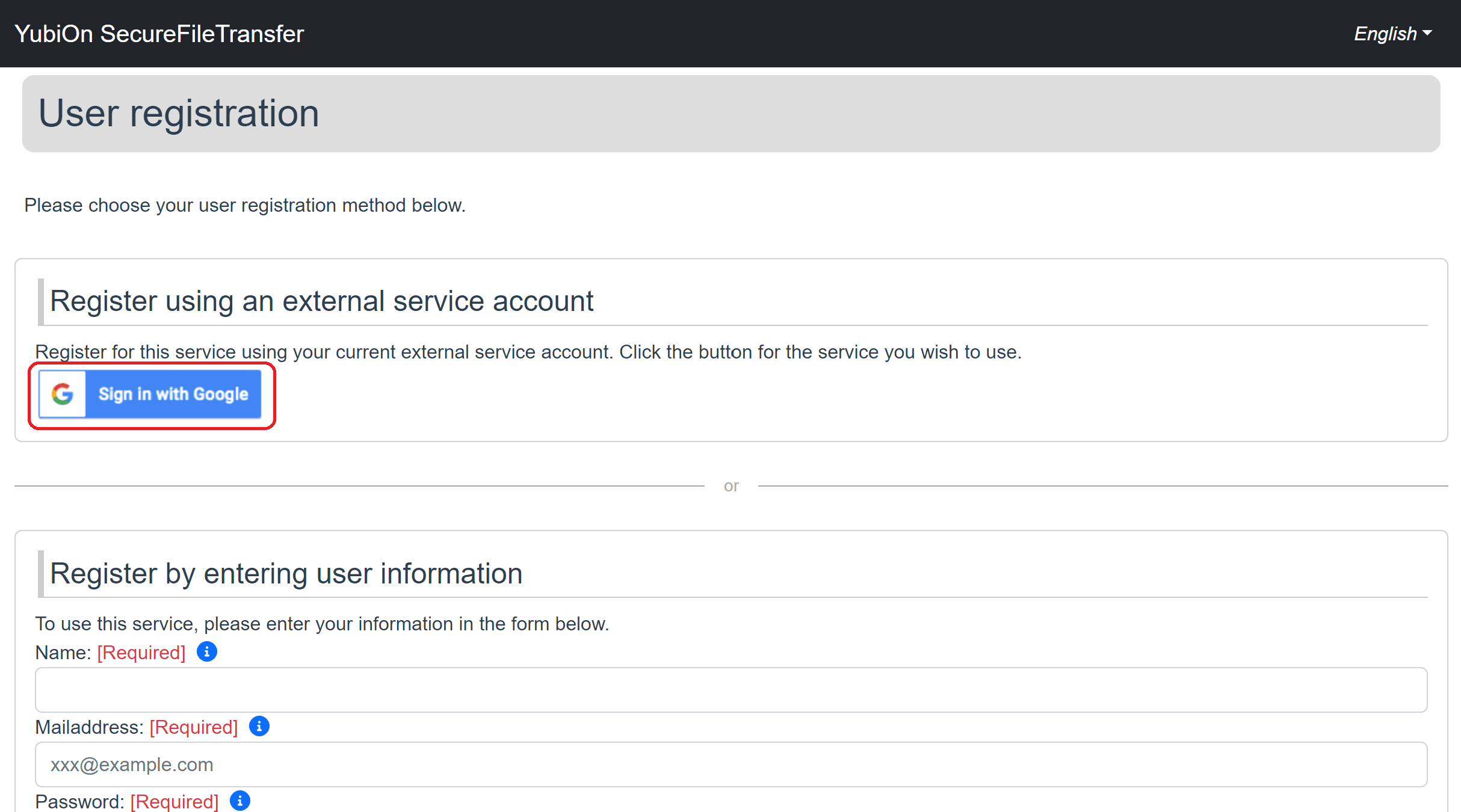
Task: Click the info icon beside Mailaddress
Action: point(259,726)
